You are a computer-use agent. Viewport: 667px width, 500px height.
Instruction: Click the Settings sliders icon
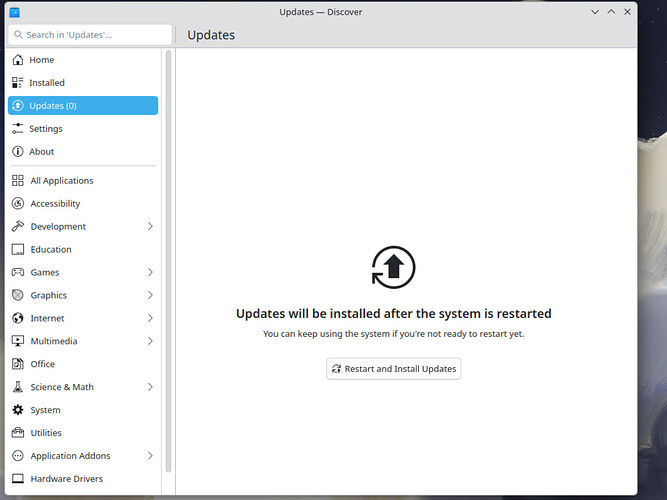coord(17,129)
